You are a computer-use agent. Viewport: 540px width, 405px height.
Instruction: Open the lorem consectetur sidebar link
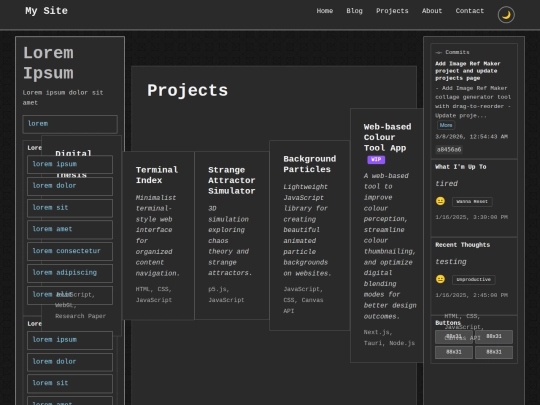tap(70, 251)
